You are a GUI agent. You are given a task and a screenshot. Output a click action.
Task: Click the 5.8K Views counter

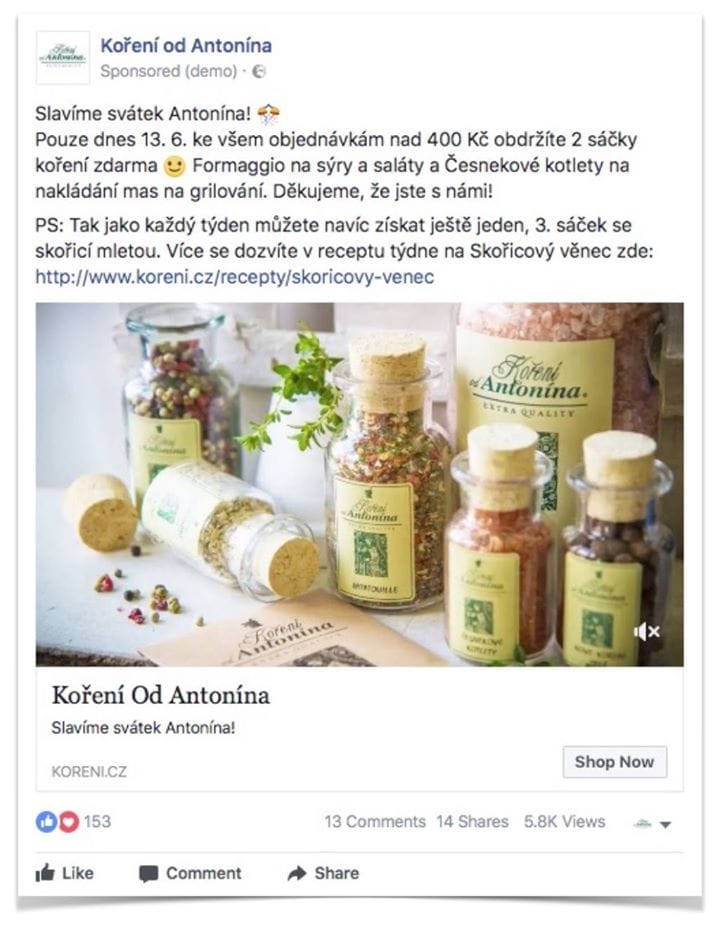point(564,821)
